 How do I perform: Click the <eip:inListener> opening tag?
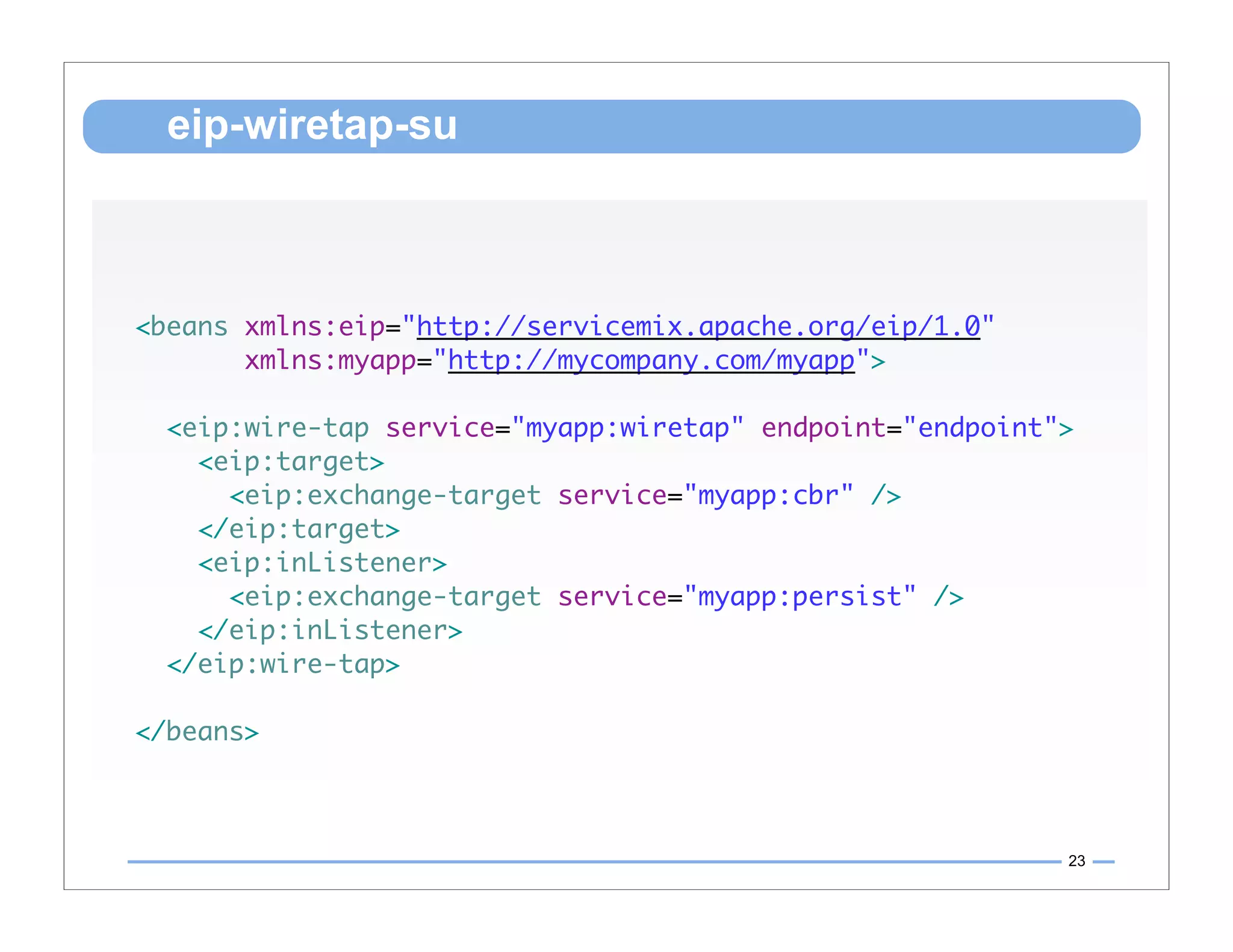(323, 563)
